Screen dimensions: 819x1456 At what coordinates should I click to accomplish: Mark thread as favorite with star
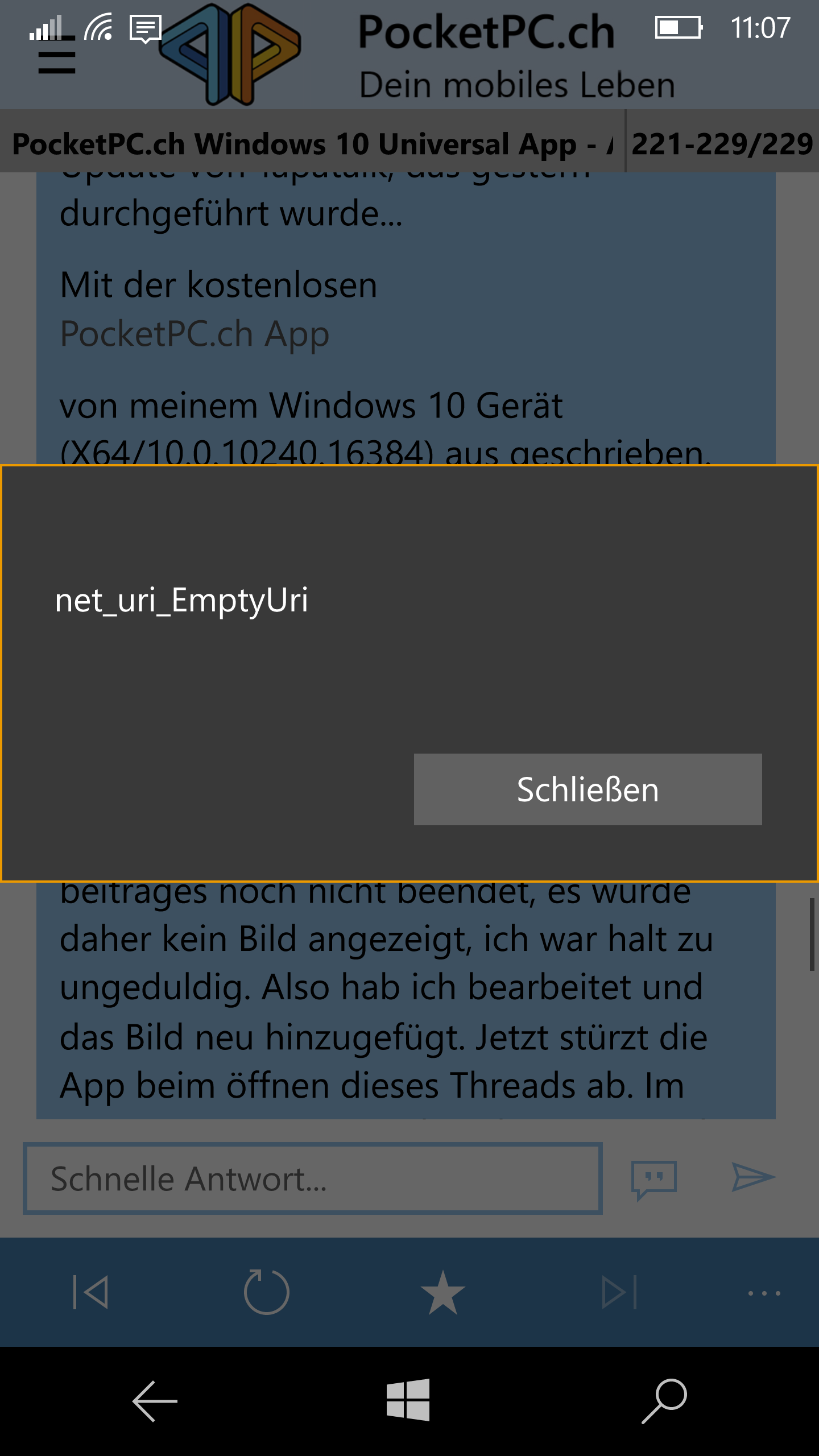[x=443, y=1292]
